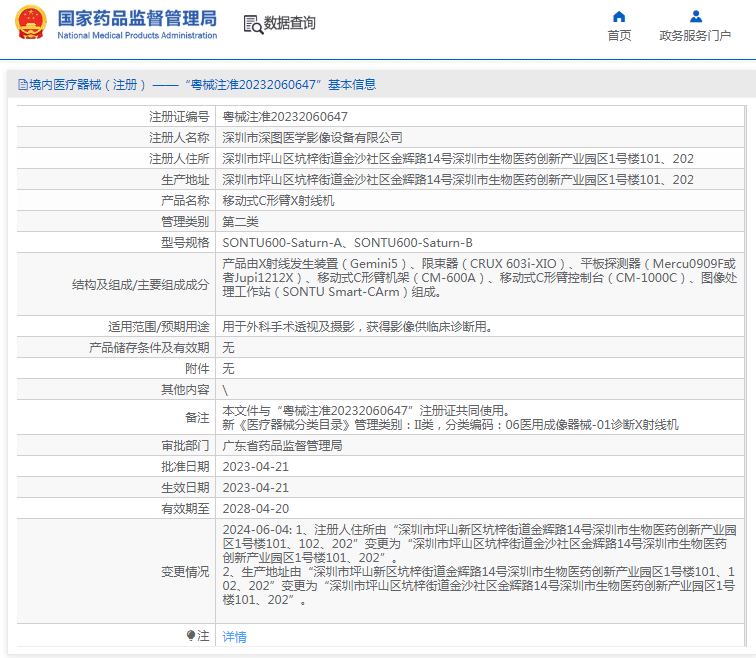Screen dimensions: 756x658
Task: Click 无 value in 附件 row
Action: [x=228, y=369]
